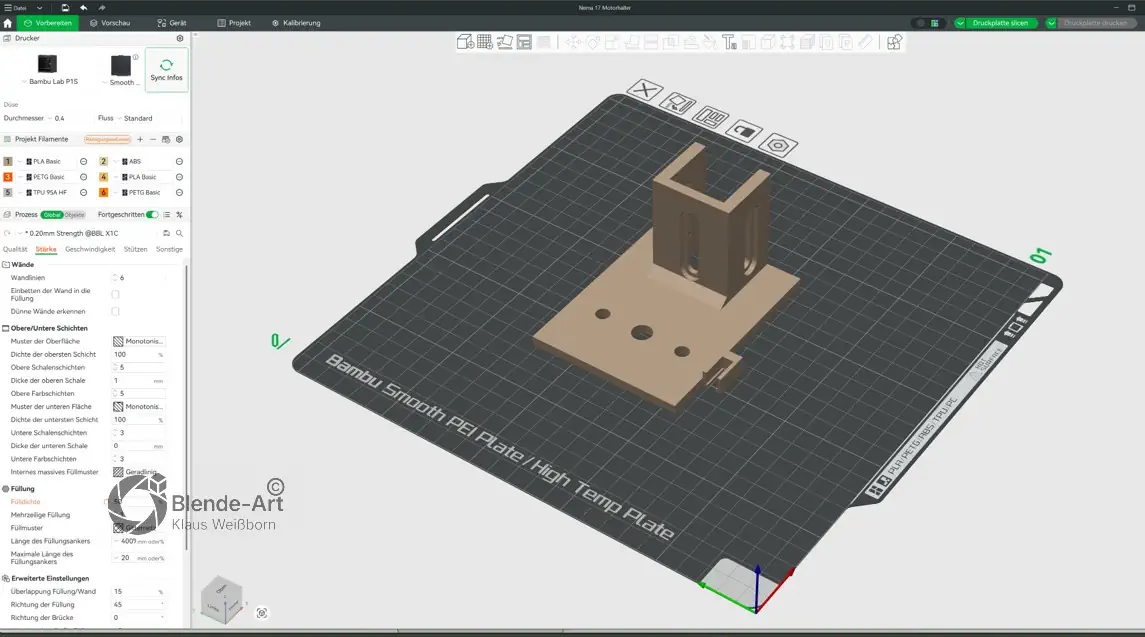Open the Assembly View icon

tap(894, 42)
